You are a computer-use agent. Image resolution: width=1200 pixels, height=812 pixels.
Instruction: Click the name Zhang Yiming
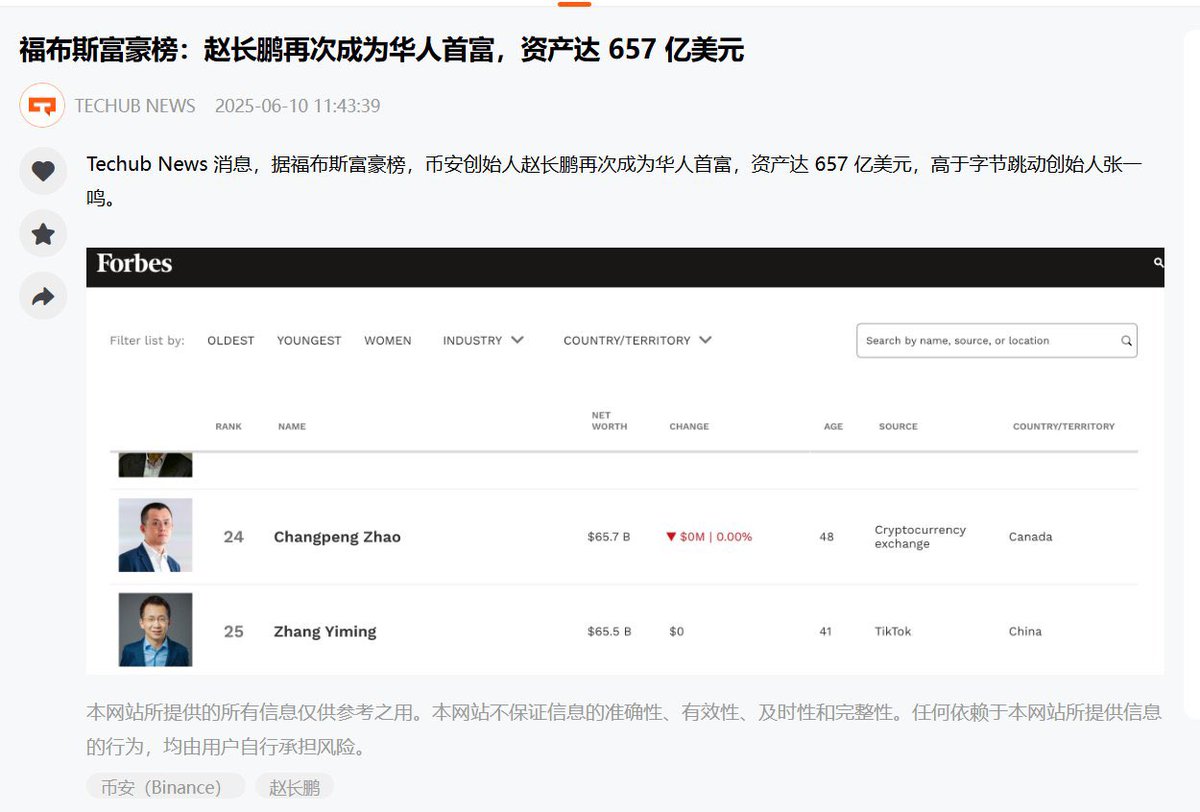[x=325, y=632]
